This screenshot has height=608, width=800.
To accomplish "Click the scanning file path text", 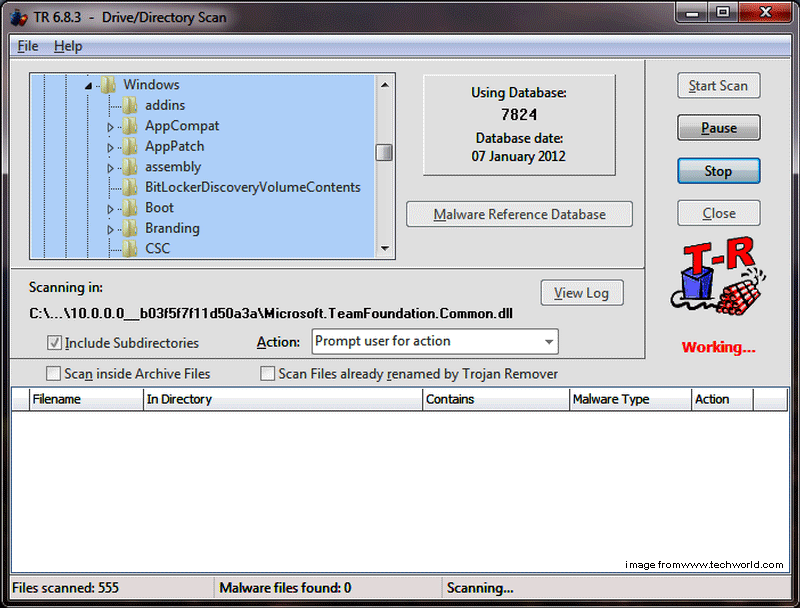I will (x=271, y=313).
